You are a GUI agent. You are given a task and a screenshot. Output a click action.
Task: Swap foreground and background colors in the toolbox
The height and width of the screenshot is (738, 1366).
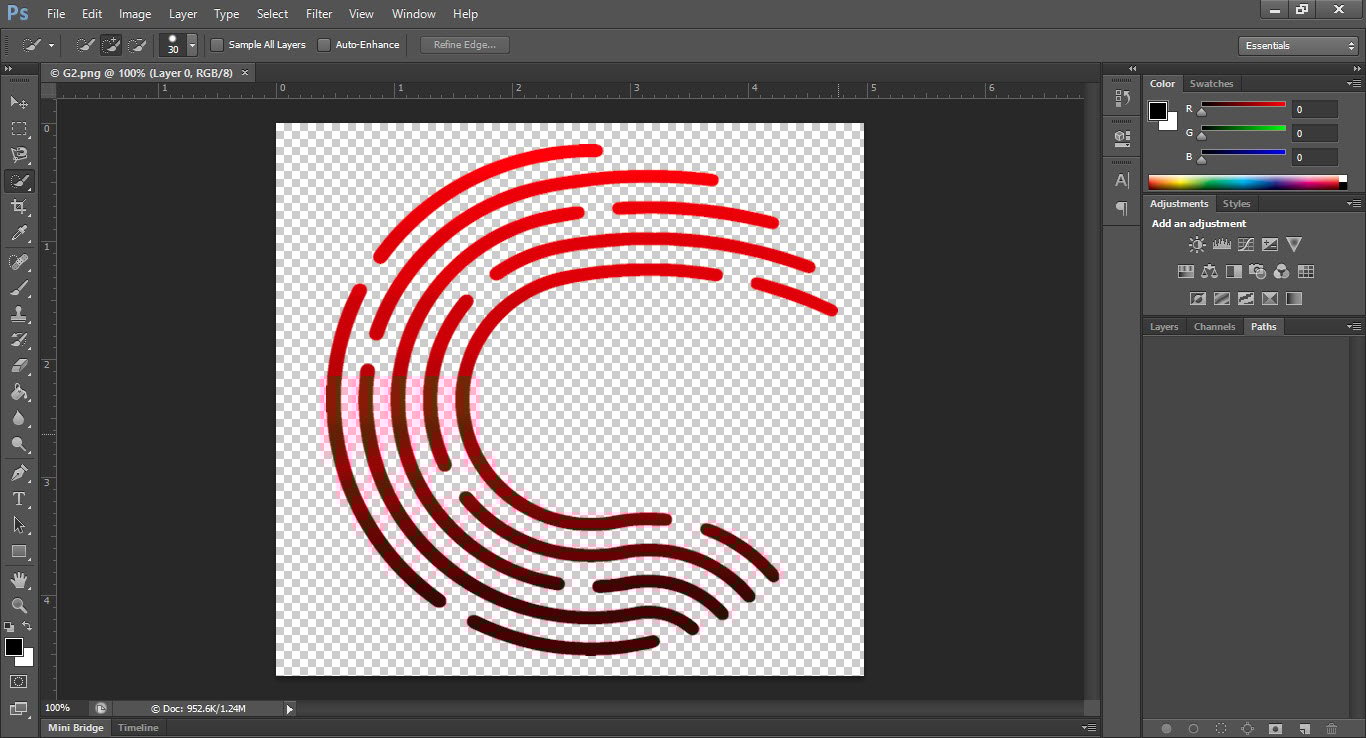click(x=27, y=626)
